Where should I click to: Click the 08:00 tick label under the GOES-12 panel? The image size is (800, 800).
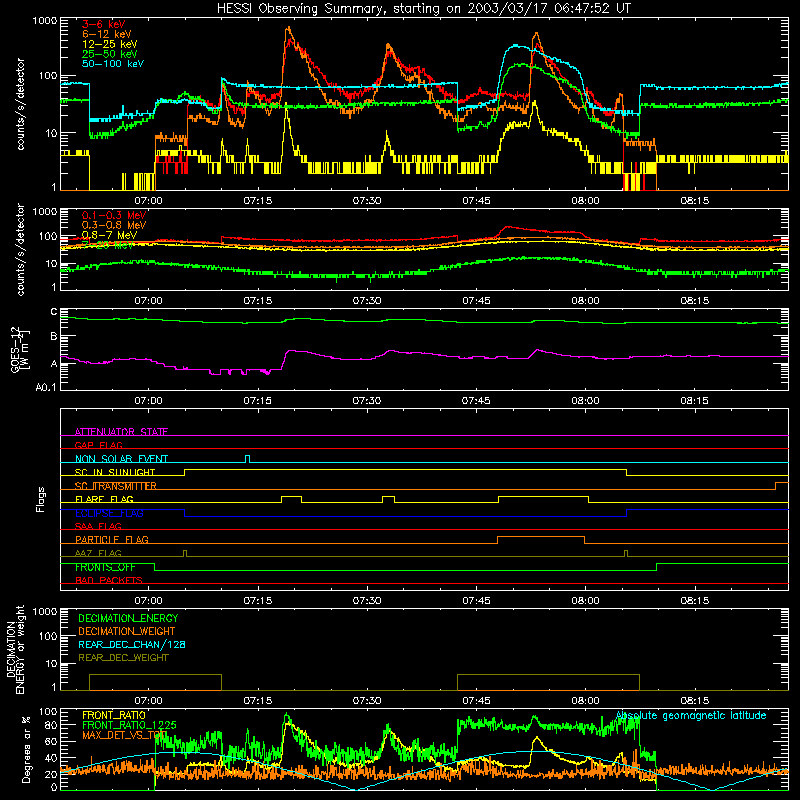click(585, 401)
